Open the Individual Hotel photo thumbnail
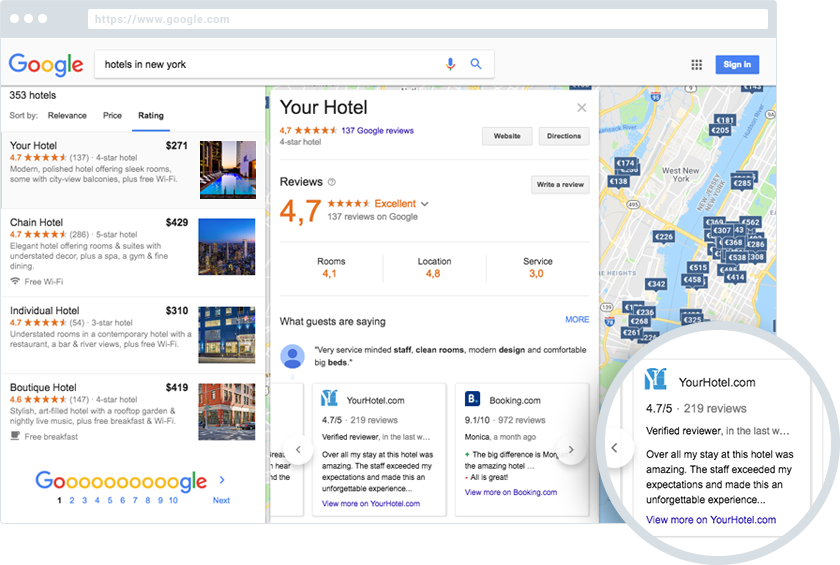The image size is (840, 565). point(227,335)
